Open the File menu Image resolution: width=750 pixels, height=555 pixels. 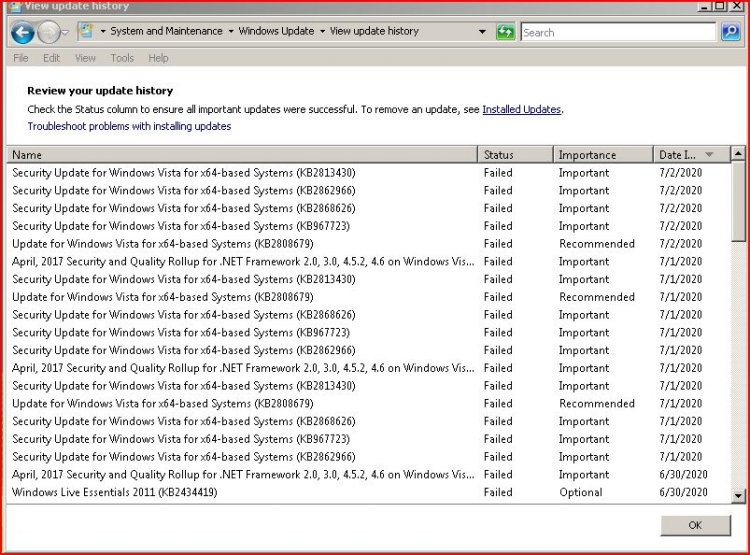(x=21, y=58)
